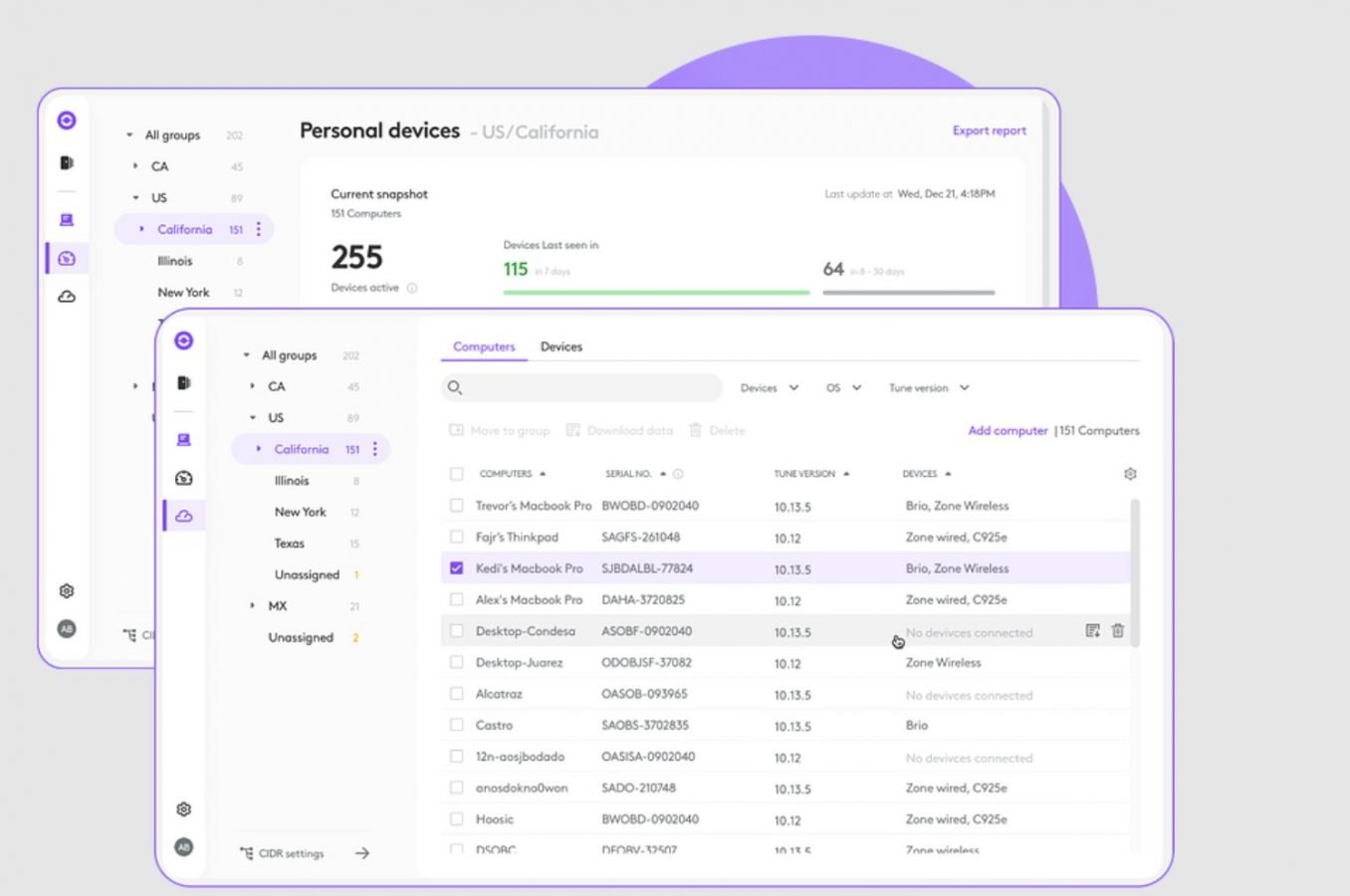Switch to the Devices tab
The height and width of the screenshot is (896, 1350).
tap(562, 346)
